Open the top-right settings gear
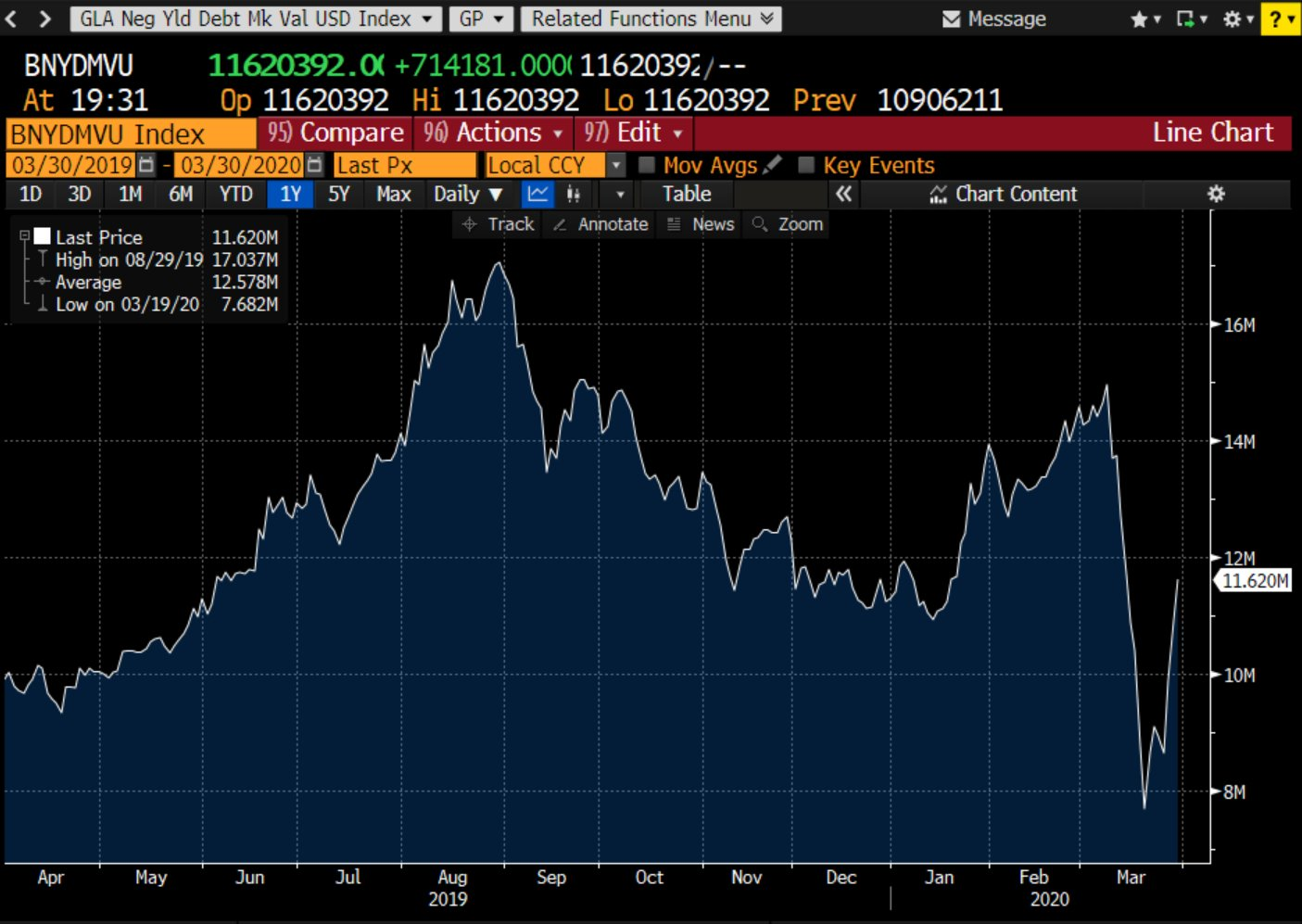 (x=1232, y=19)
